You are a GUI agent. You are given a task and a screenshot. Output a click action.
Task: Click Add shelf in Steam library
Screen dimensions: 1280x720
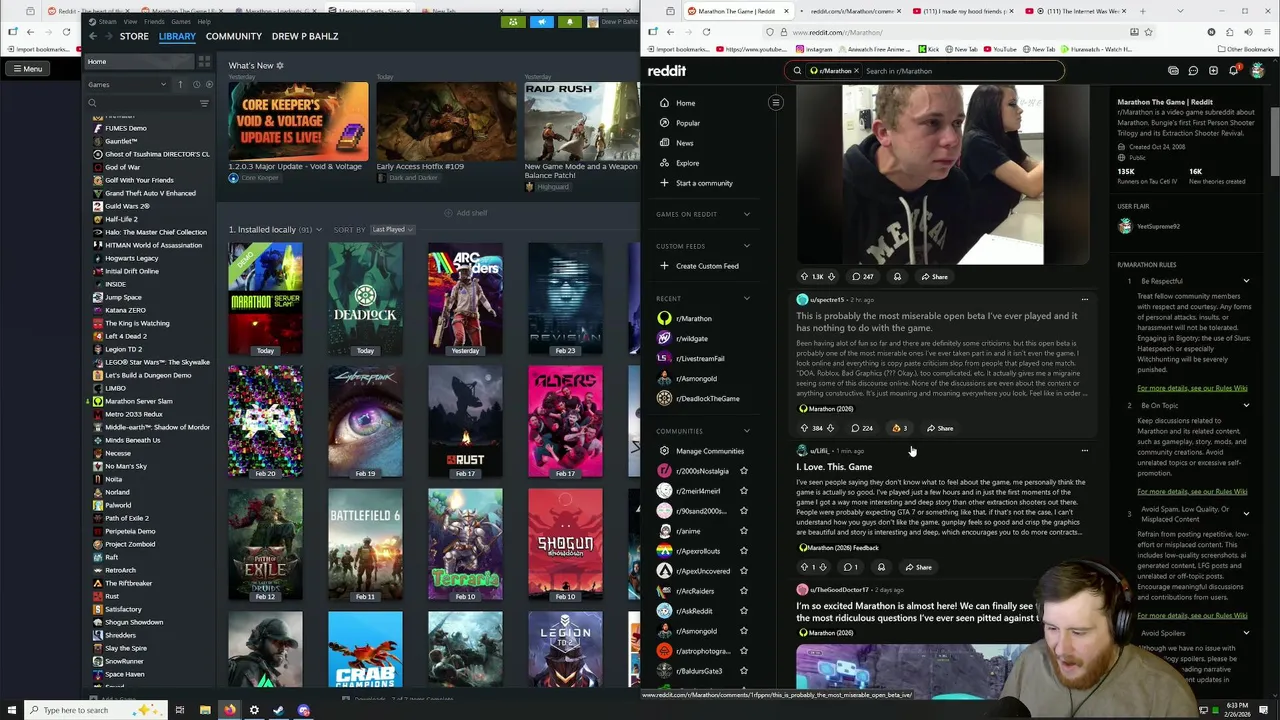(465, 213)
